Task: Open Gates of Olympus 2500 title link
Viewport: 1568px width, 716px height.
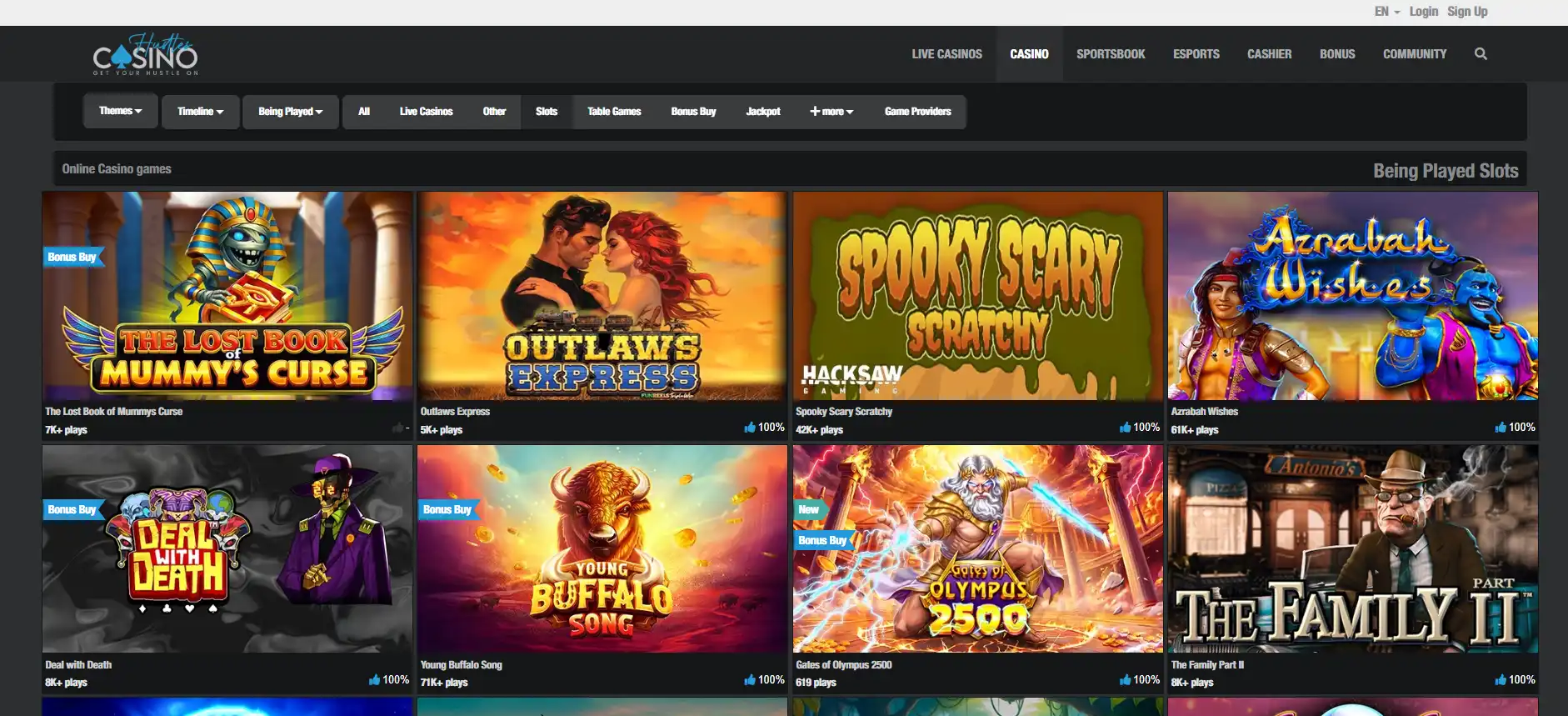Action: 844,664
